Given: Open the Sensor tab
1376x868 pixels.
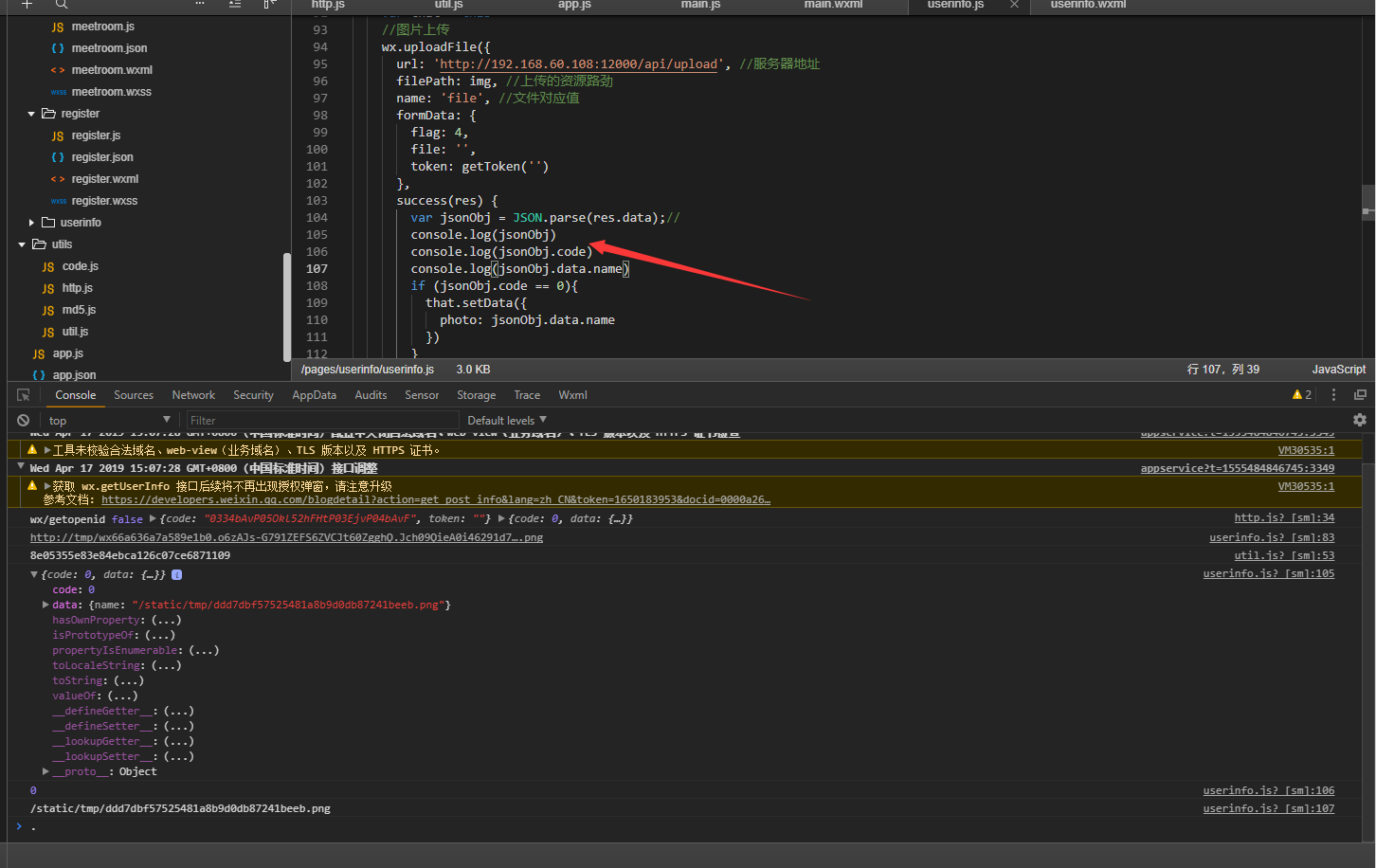Looking at the screenshot, I should click(422, 395).
